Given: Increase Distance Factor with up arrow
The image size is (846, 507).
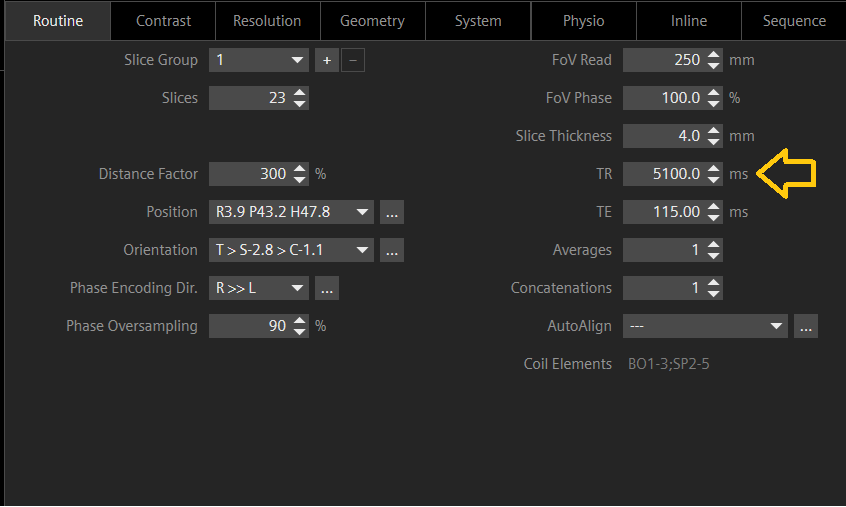Looking at the screenshot, I should click(300, 169).
